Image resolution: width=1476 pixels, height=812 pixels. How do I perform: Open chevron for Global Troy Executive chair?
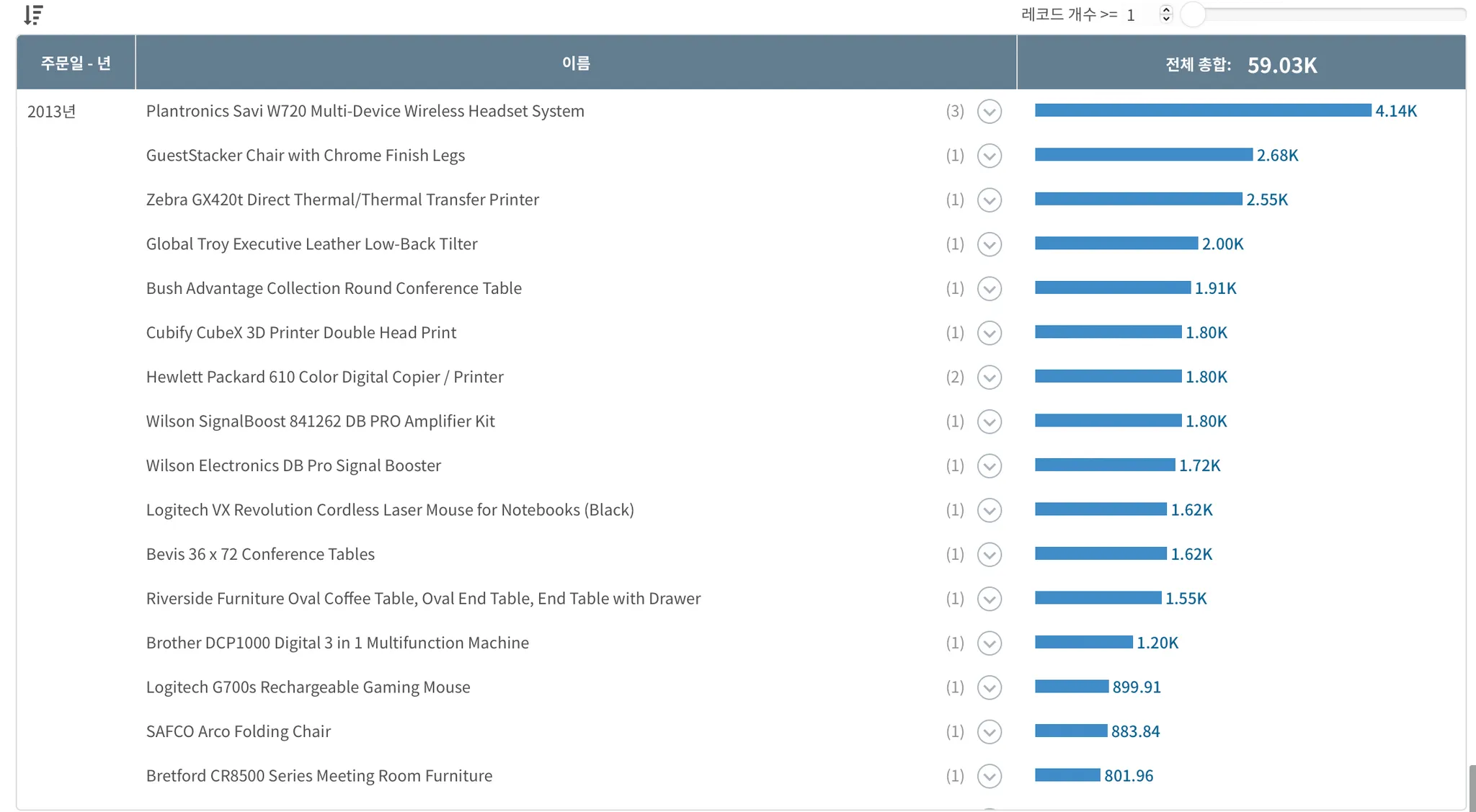(x=989, y=244)
